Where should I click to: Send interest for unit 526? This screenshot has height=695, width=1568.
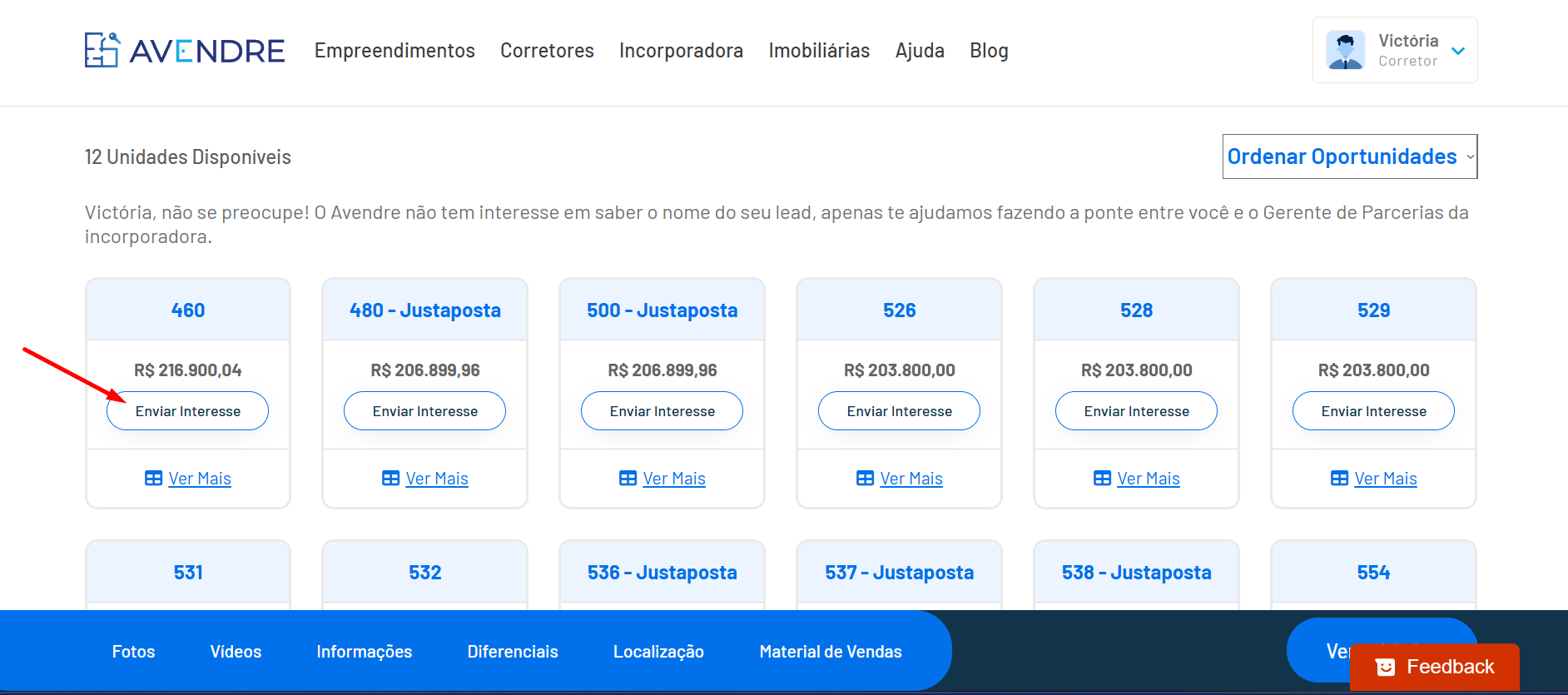coord(900,411)
